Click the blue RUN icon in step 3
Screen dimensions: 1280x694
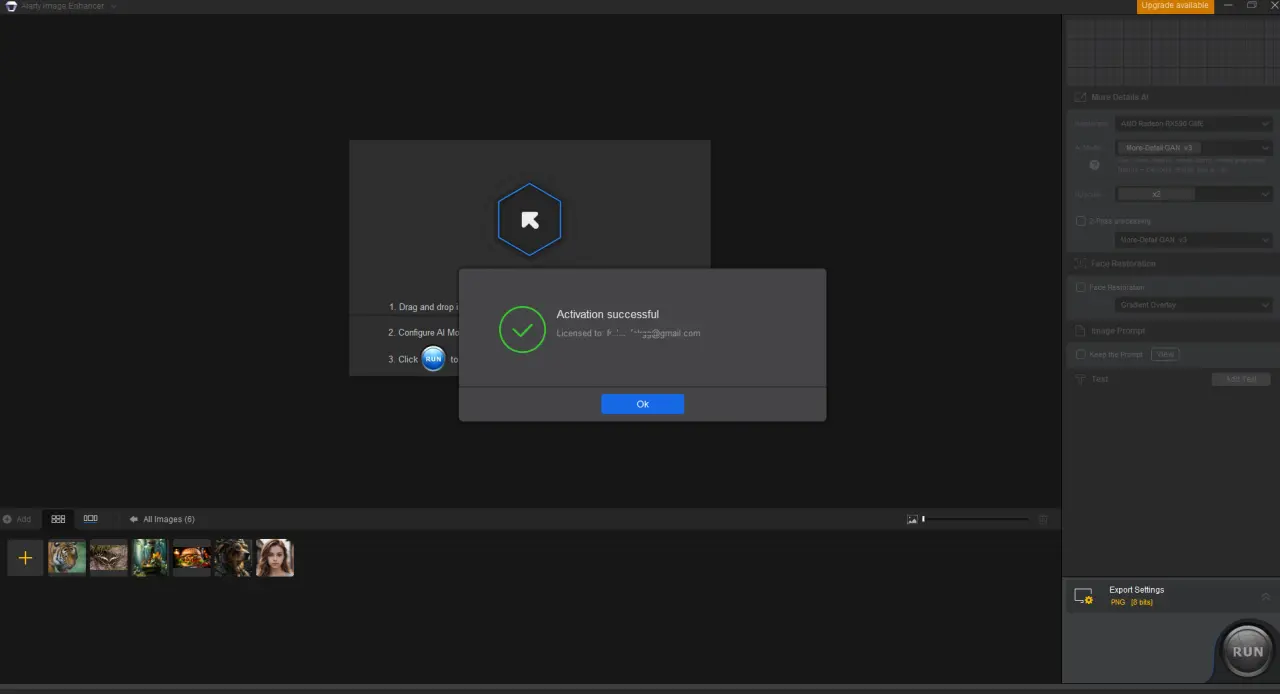pyautogui.click(x=433, y=358)
